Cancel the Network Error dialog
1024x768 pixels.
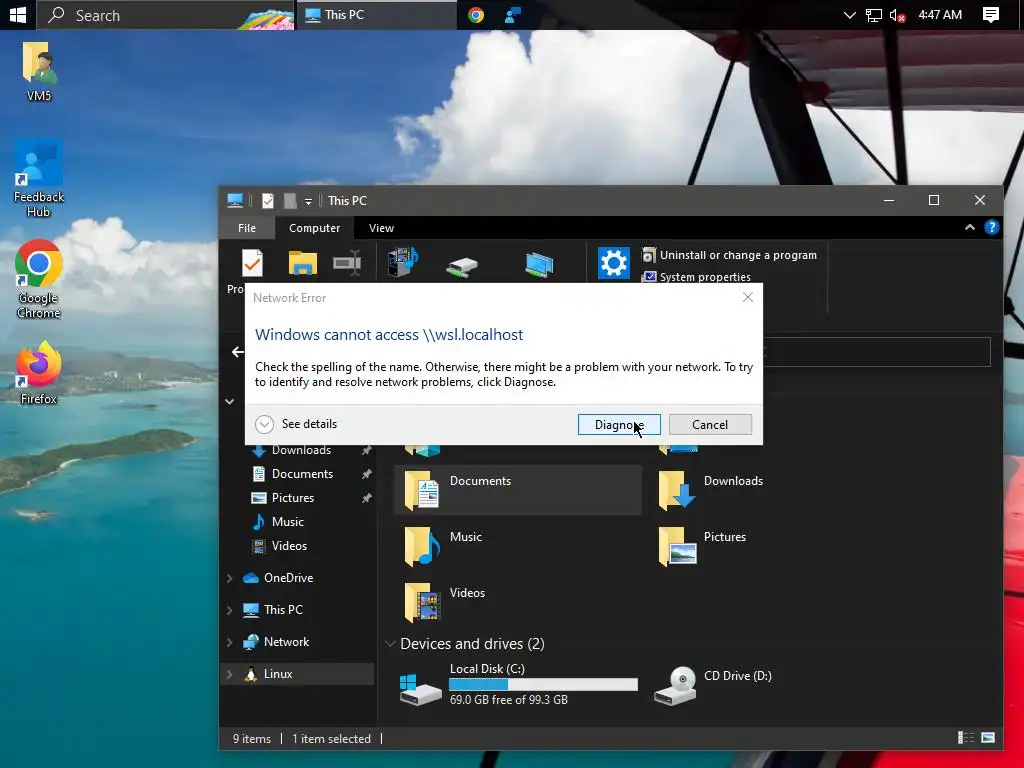click(x=710, y=424)
